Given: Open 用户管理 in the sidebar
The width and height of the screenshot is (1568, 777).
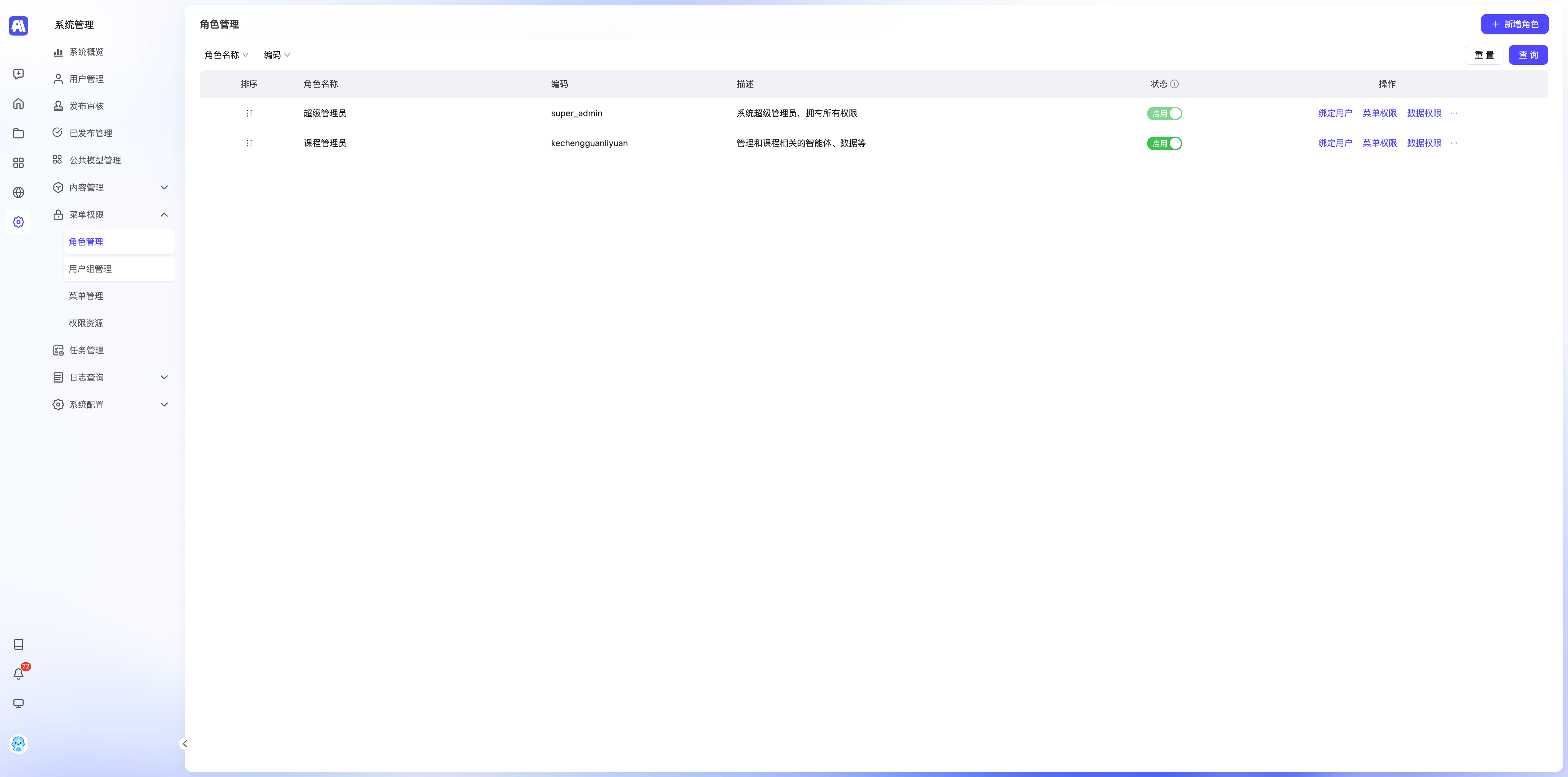Looking at the screenshot, I should (86, 79).
